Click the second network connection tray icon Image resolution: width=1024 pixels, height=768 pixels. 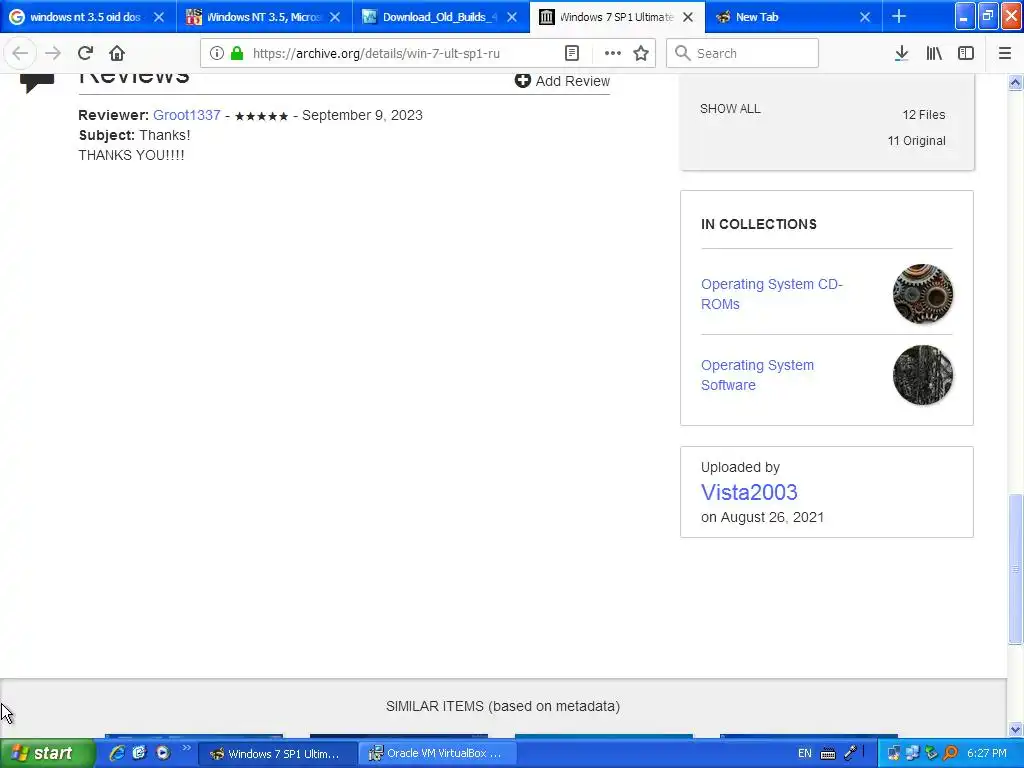(912, 753)
